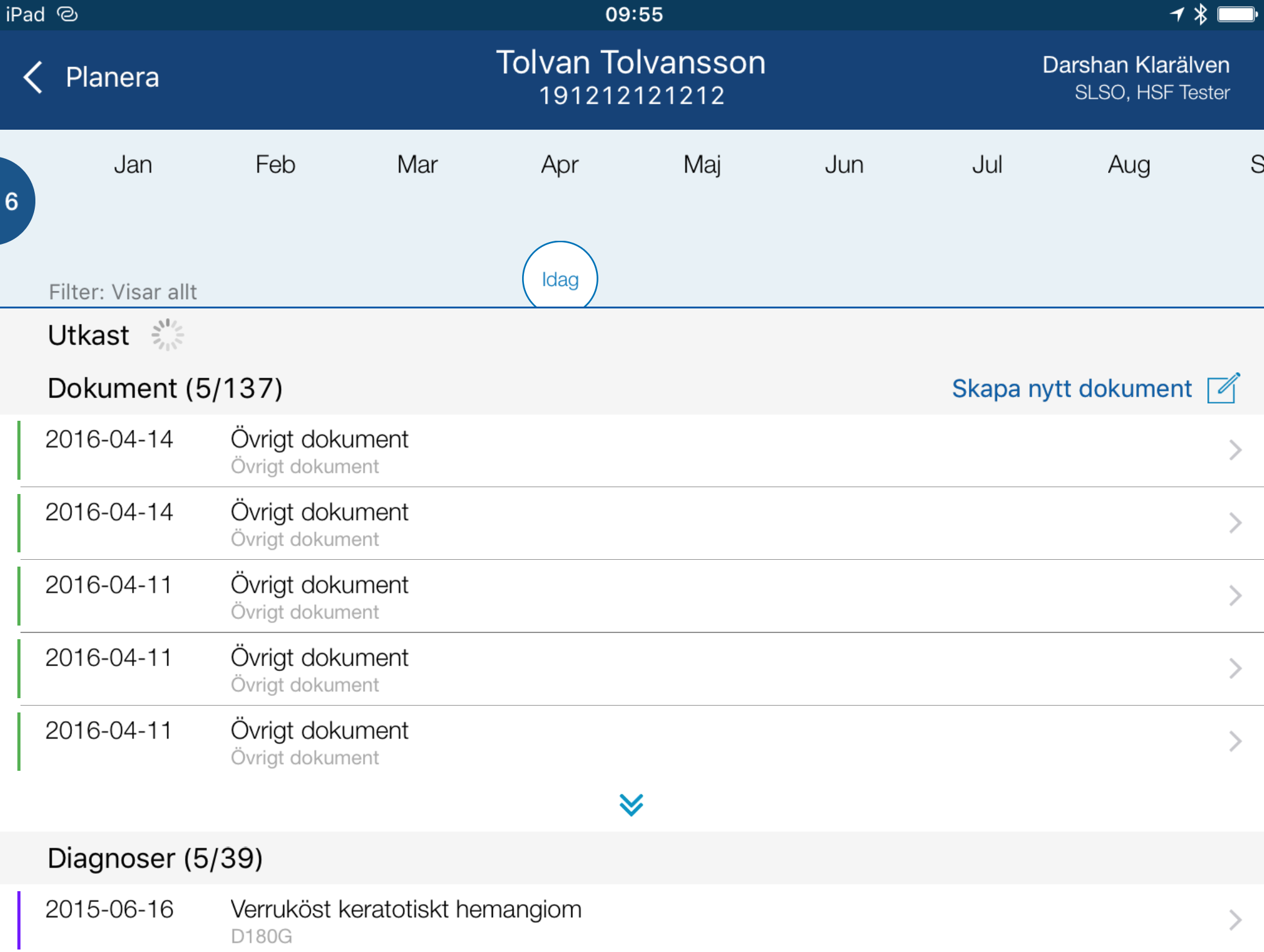1264x952 pixels.
Task: Select Feb on the timeline
Action: coord(275,164)
